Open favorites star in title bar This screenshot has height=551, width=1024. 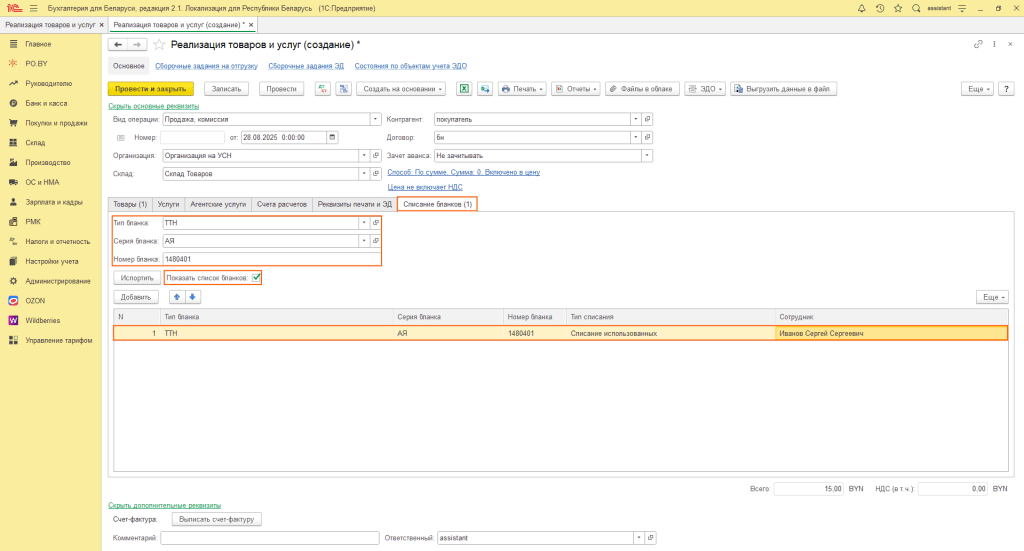898,8
